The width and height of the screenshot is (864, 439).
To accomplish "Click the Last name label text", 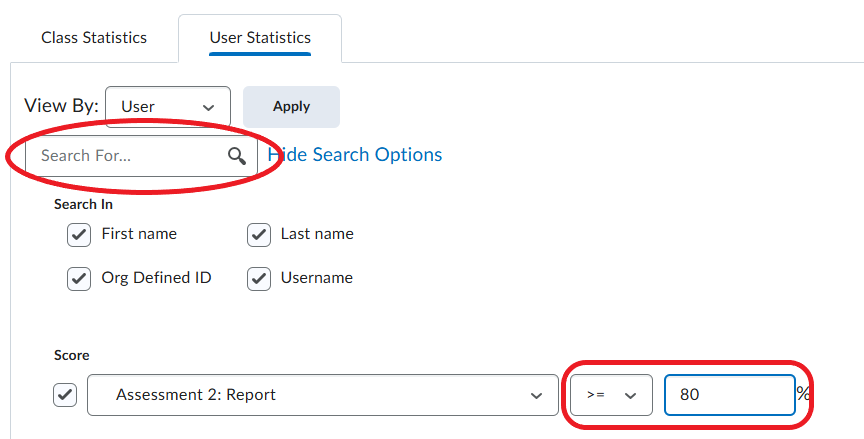I will click(x=317, y=234).
